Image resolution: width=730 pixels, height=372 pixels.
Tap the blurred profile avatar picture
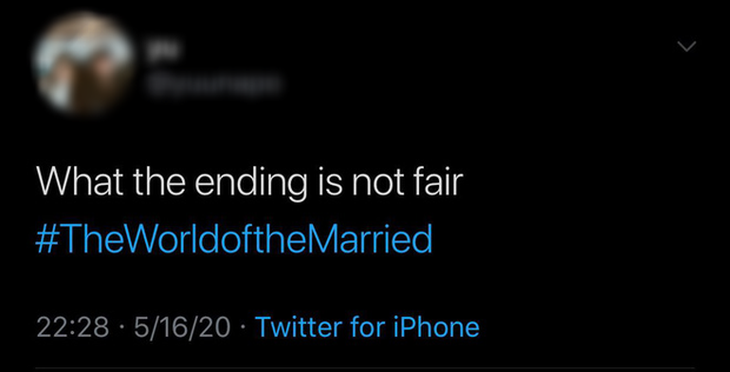[x=83, y=63]
